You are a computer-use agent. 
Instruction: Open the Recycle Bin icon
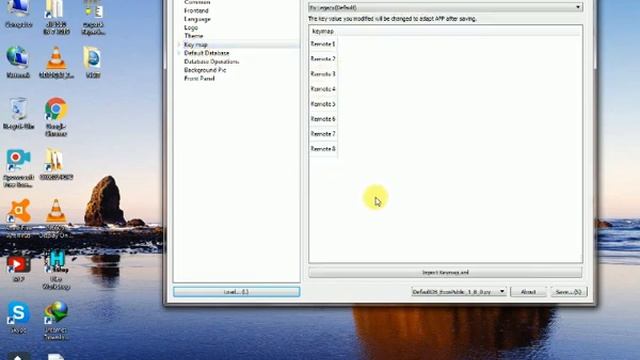coord(18,113)
